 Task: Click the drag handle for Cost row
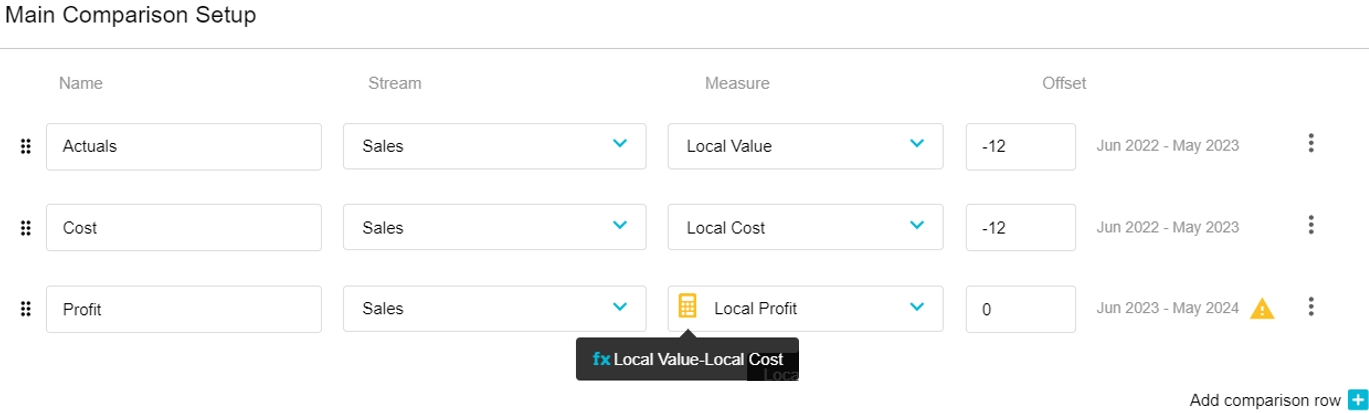(x=26, y=228)
